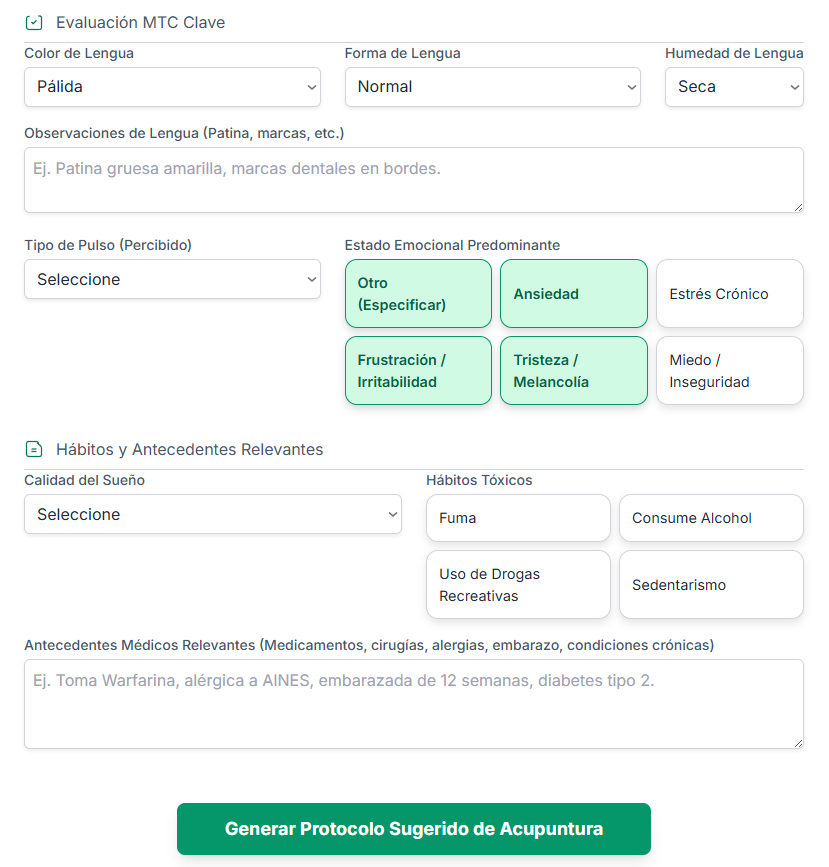Open the Forma de Lengua dropdown
Viewport: 829px width, 867px height.
coord(492,87)
